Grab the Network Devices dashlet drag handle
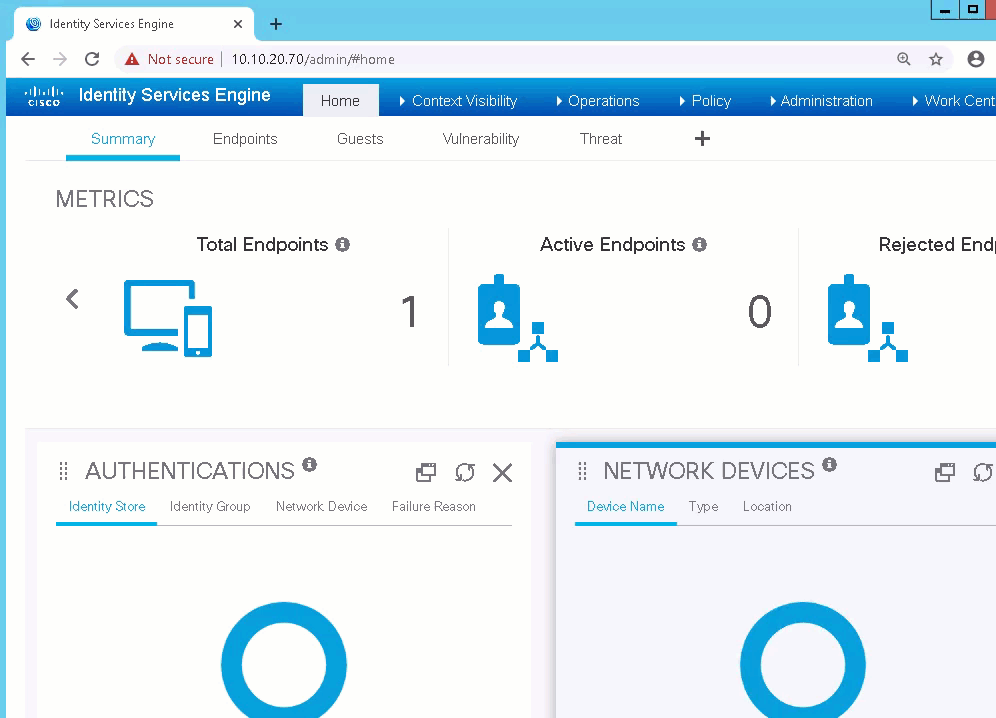The height and width of the screenshot is (718, 996). [582, 471]
